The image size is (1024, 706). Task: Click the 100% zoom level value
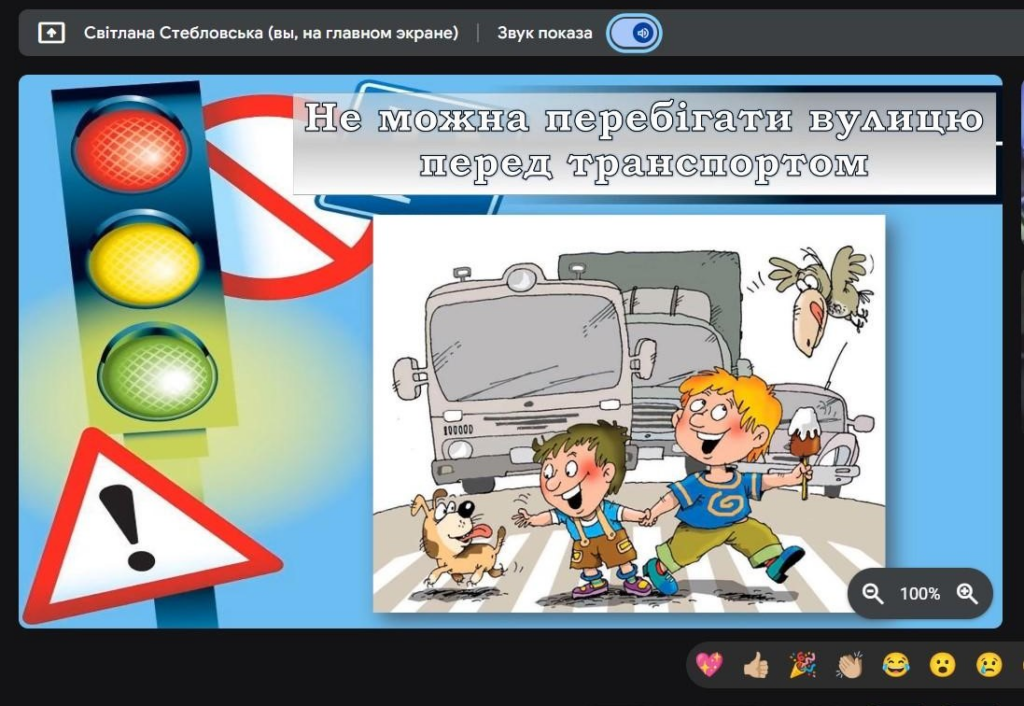click(x=920, y=594)
